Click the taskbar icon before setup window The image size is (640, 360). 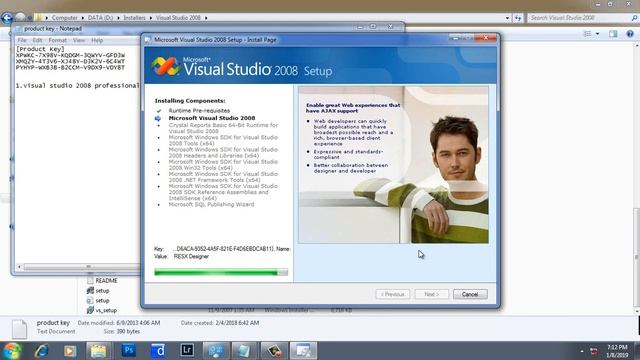pos(274,351)
